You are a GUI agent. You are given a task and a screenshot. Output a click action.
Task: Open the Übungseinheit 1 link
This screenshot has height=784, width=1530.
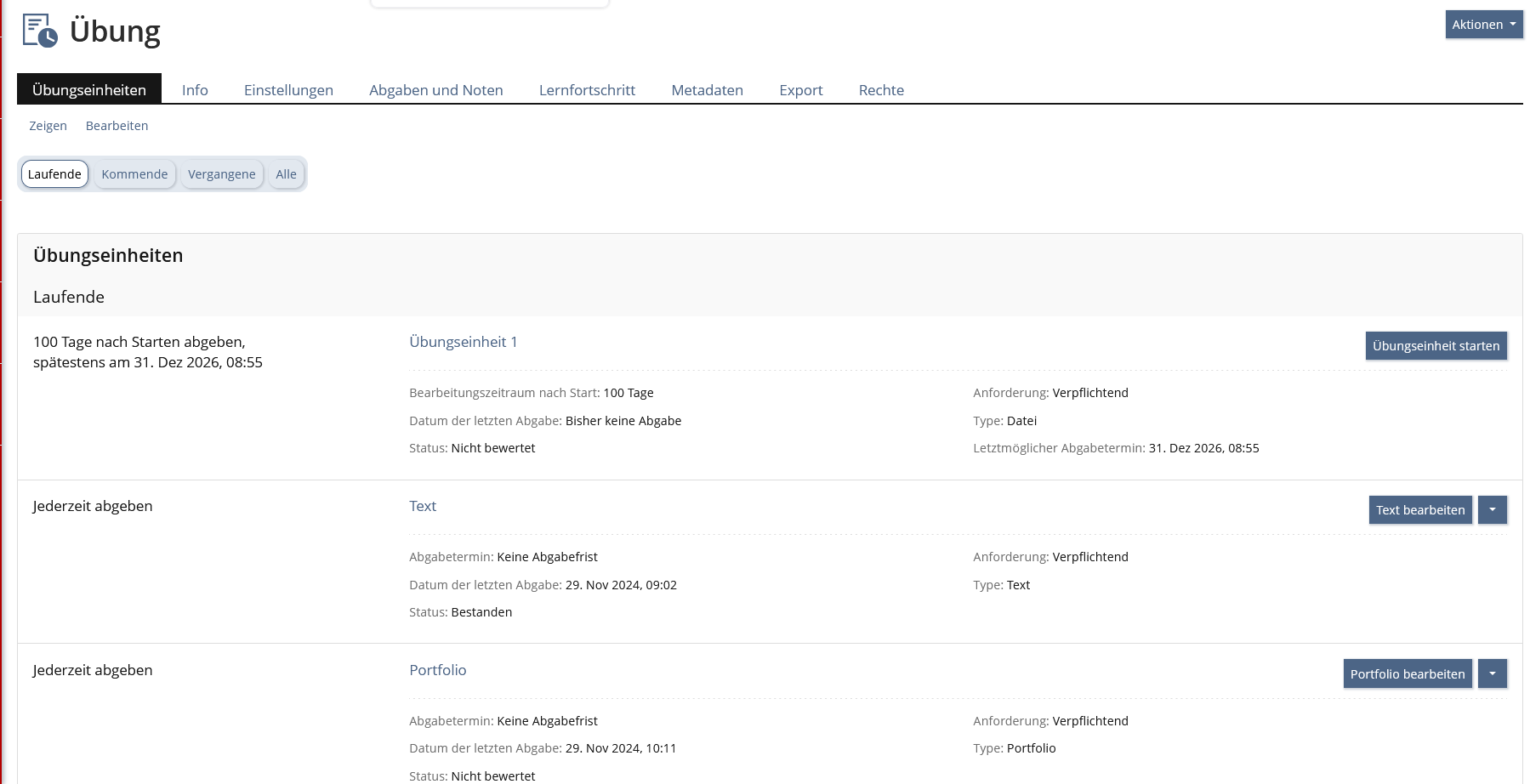463,342
